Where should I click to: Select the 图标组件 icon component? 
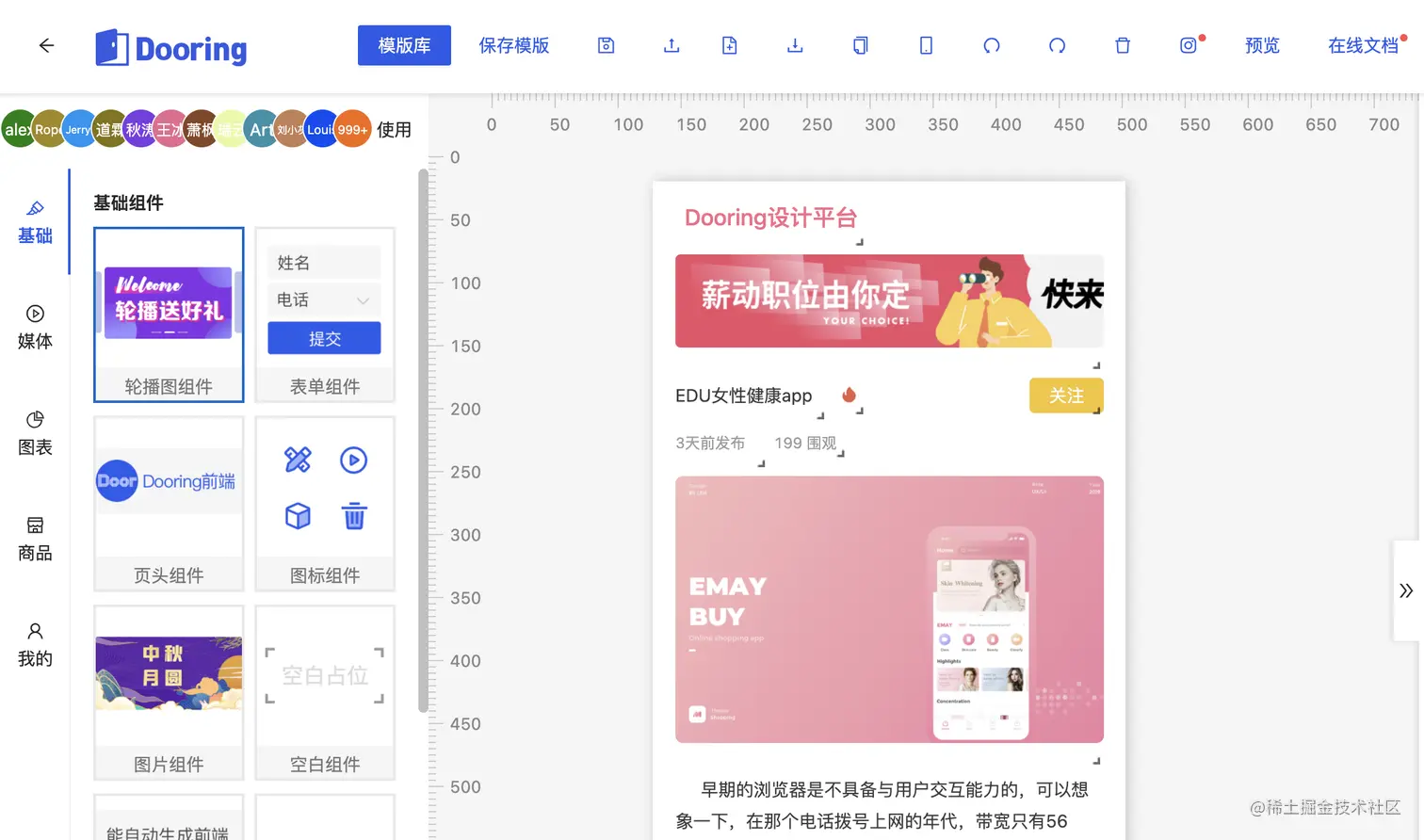(x=325, y=504)
